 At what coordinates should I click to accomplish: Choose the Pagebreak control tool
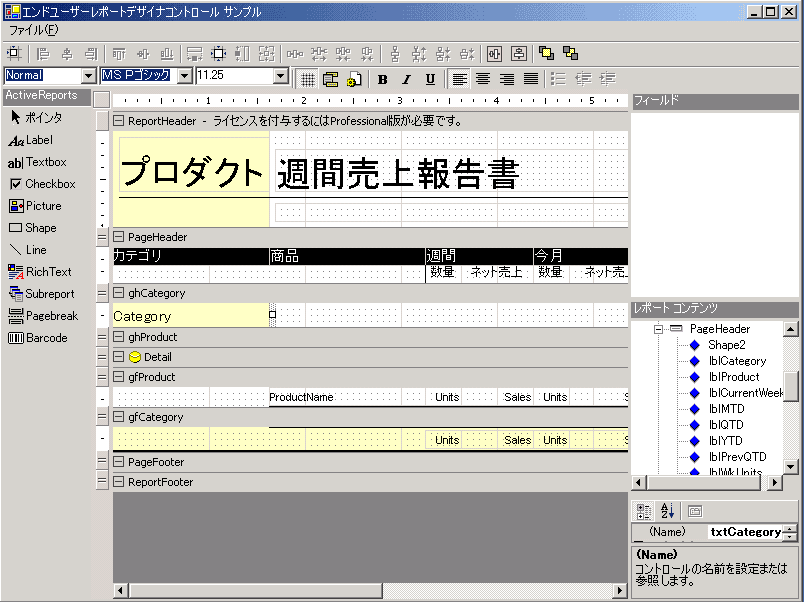tap(43, 316)
